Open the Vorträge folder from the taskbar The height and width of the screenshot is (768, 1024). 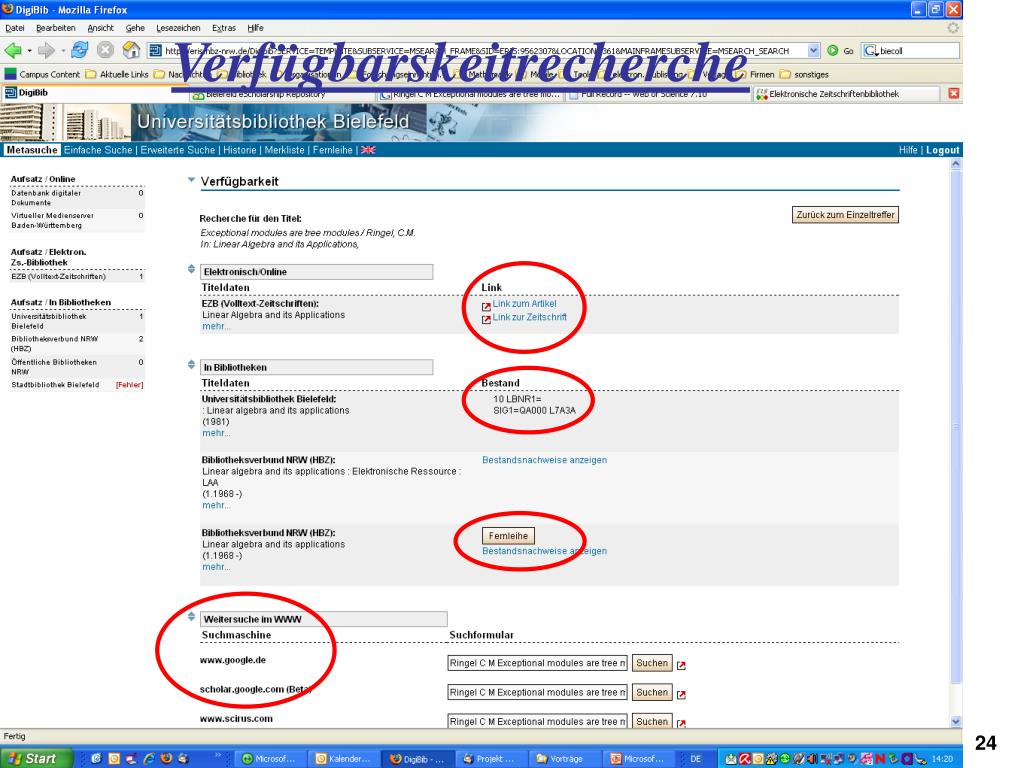pyautogui.click(x=565, y=759)
